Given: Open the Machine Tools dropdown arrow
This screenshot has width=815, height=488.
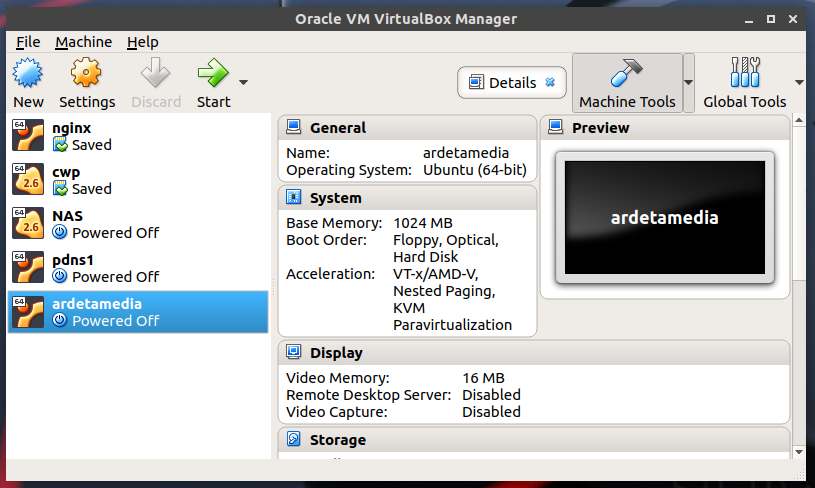Looking at the screenshot, I should coord(688,83).
